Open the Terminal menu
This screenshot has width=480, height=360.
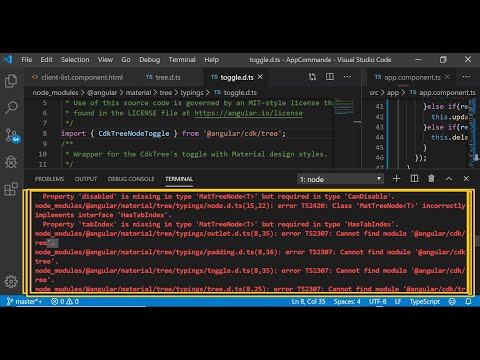click(x=182, y=60)
